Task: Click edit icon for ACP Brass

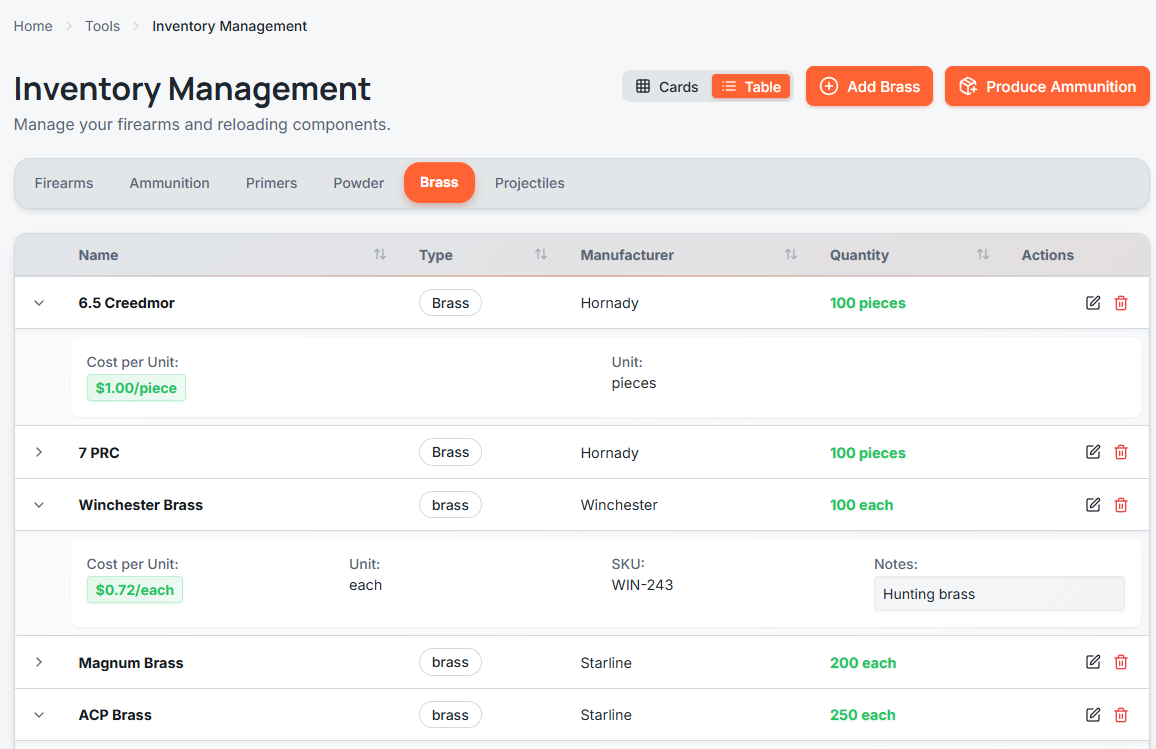Action: 1093,715
